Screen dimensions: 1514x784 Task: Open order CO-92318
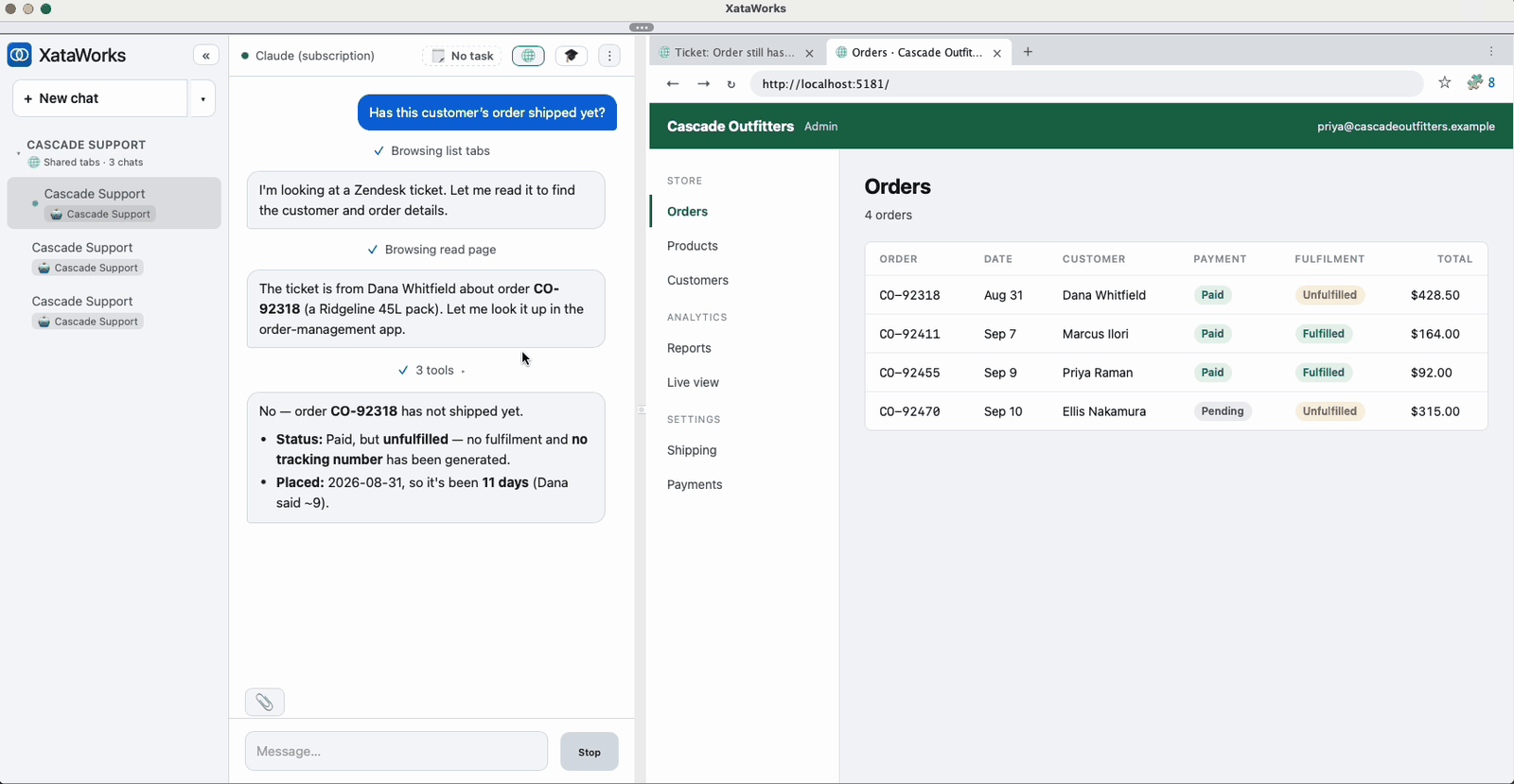[x=909, y=295]
